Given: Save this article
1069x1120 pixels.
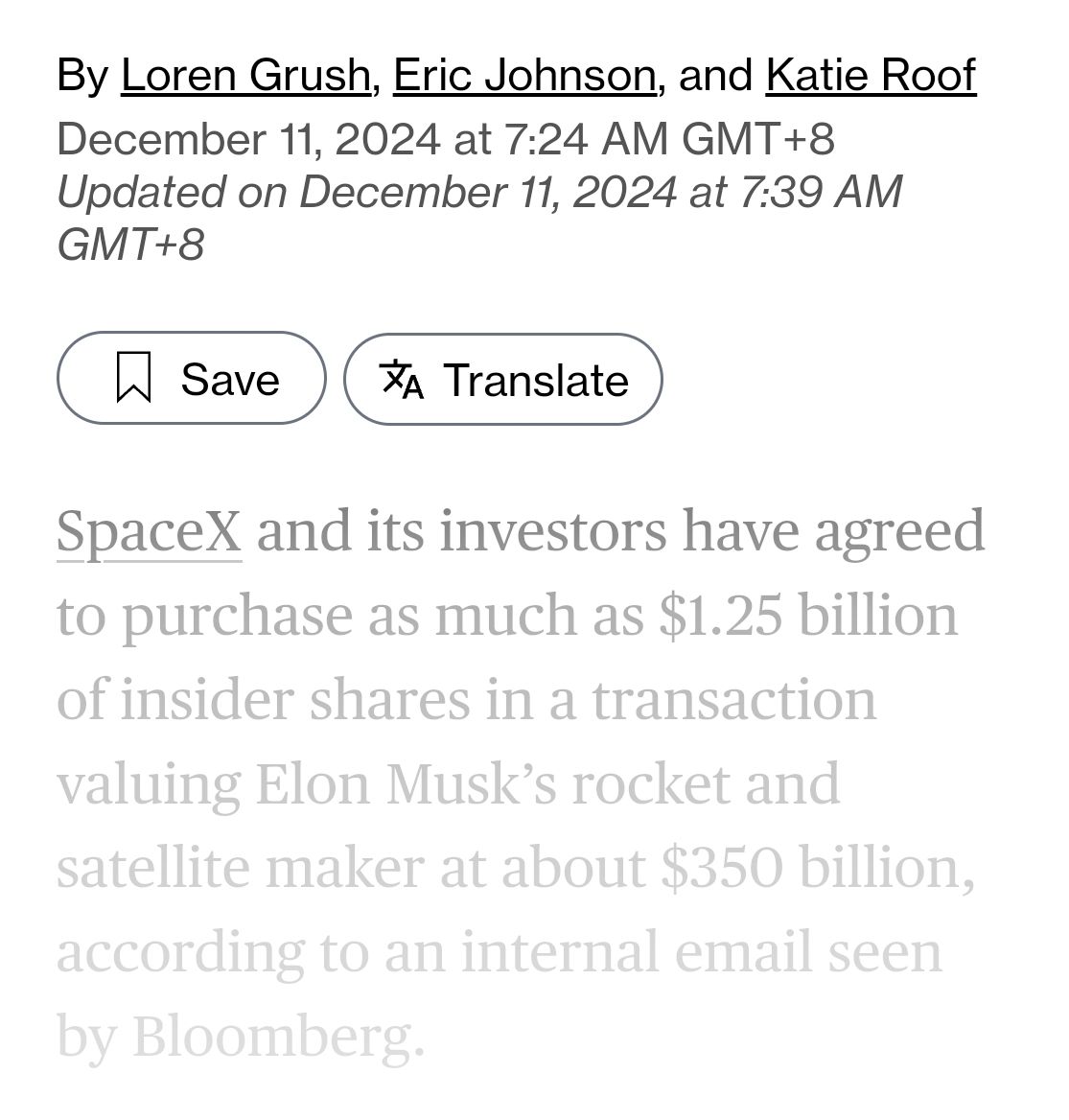Looking at the screenshot, I should [x=192, y=378].
